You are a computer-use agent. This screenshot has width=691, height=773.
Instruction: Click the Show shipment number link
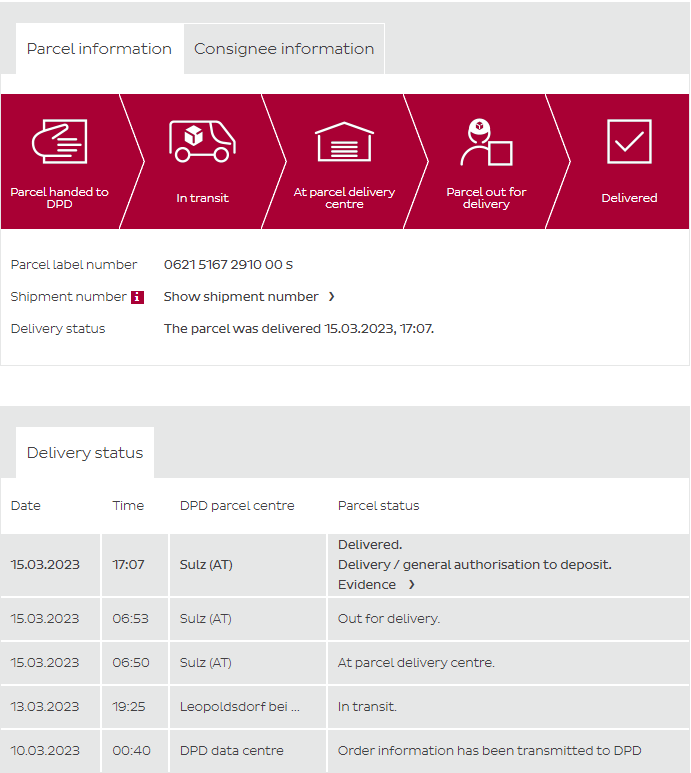(241, 297)
